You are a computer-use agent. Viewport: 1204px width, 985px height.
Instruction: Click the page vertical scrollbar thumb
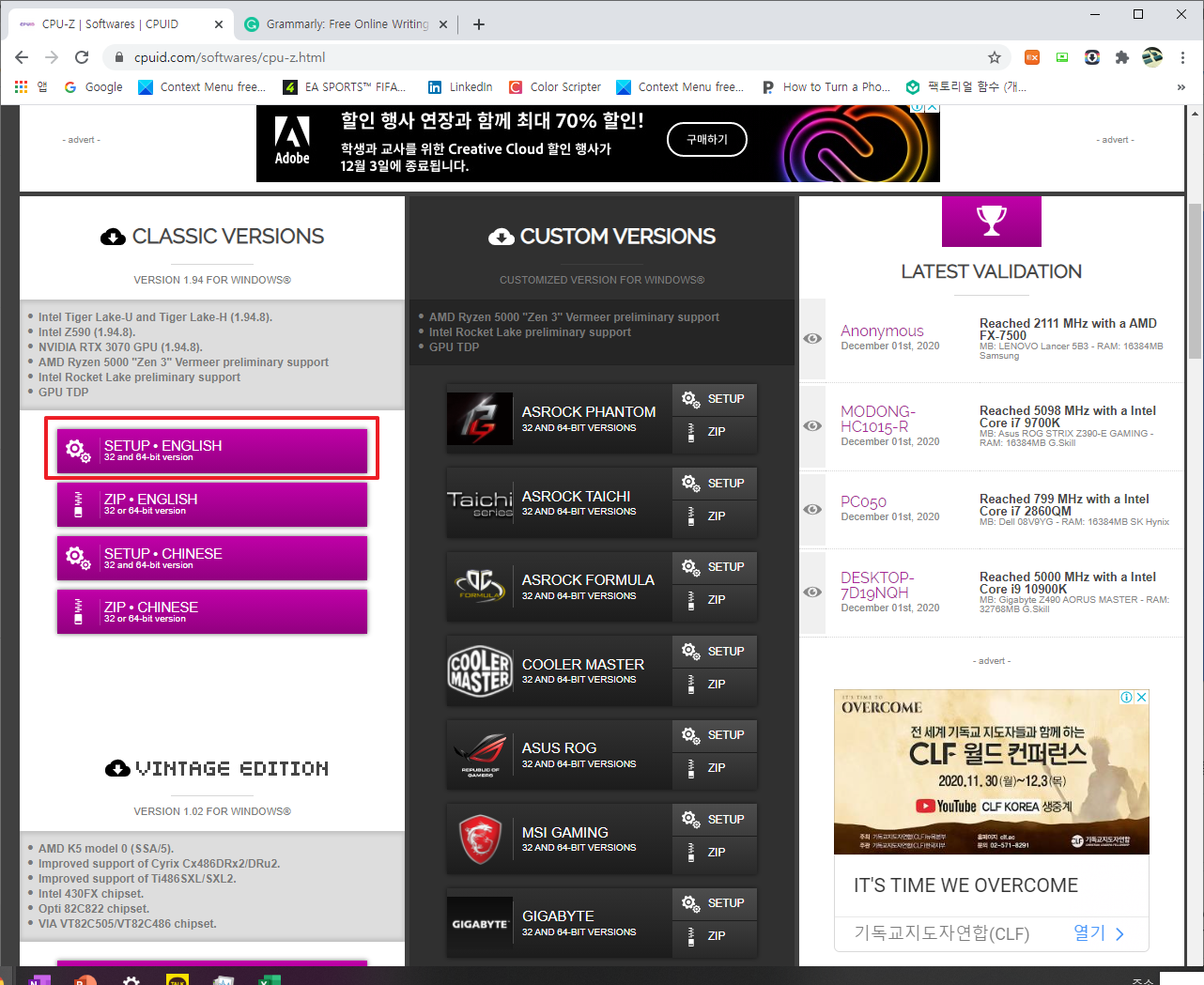point(1195,282)
